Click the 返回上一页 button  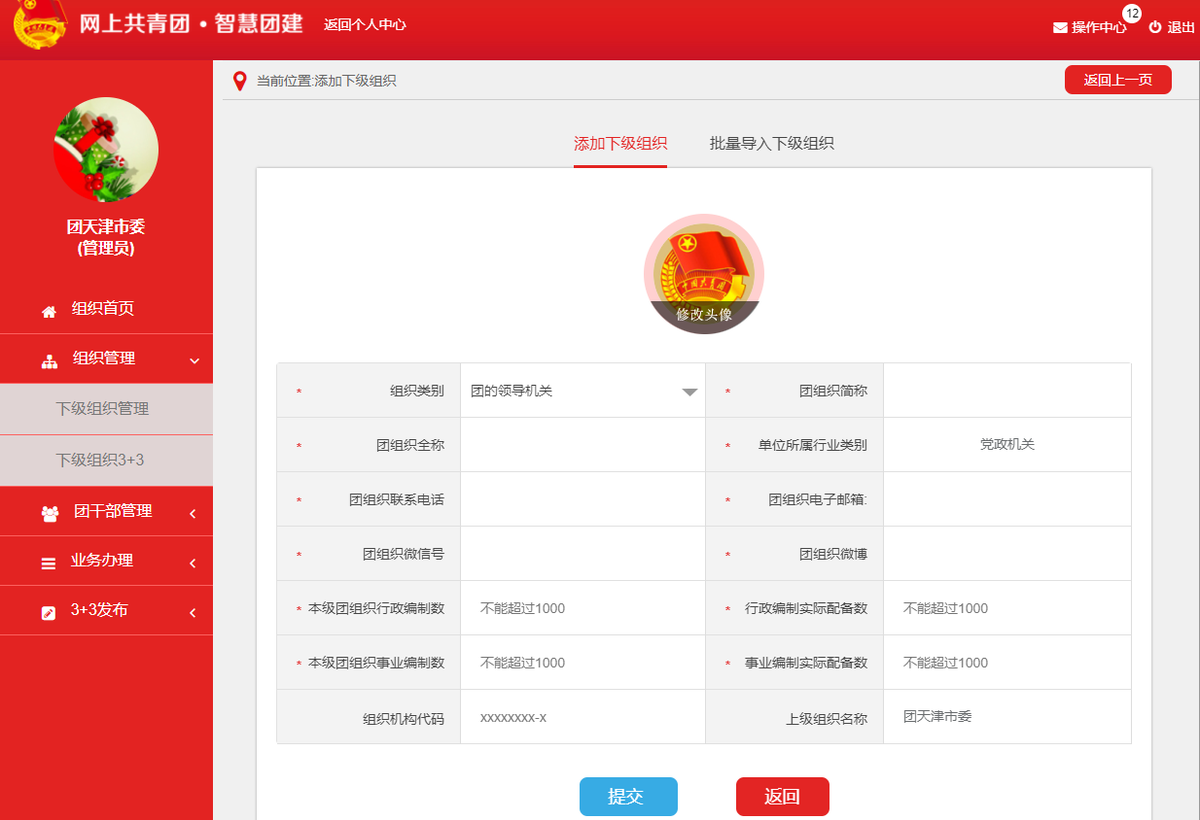(x=1118, y=80)
